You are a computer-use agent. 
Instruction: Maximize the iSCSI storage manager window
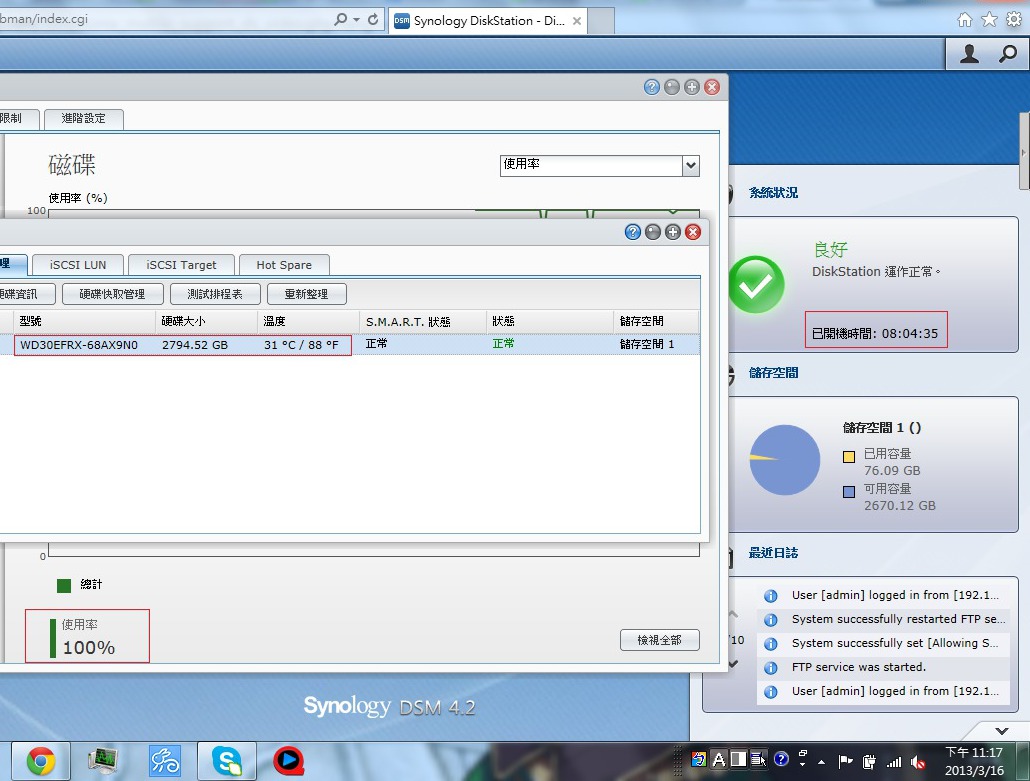[673, 232]
